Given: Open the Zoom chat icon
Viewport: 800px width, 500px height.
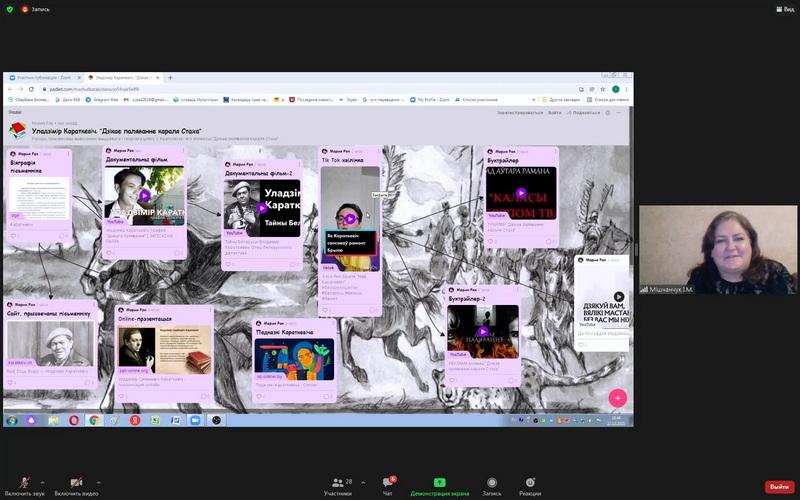Looking at the screenshot, I should coord(388,482).
